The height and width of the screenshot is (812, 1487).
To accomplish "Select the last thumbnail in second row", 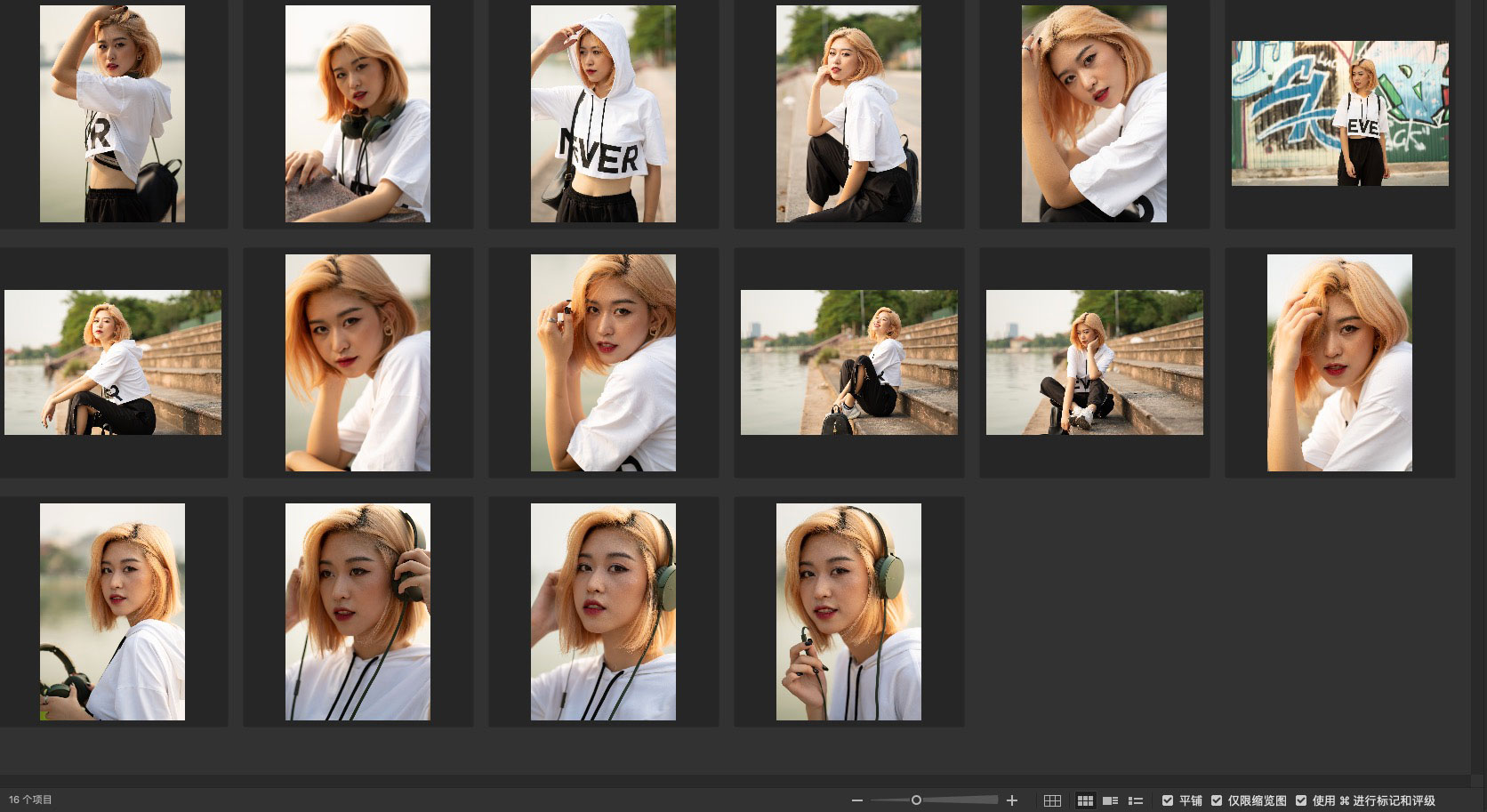I will pos(1339,363).
